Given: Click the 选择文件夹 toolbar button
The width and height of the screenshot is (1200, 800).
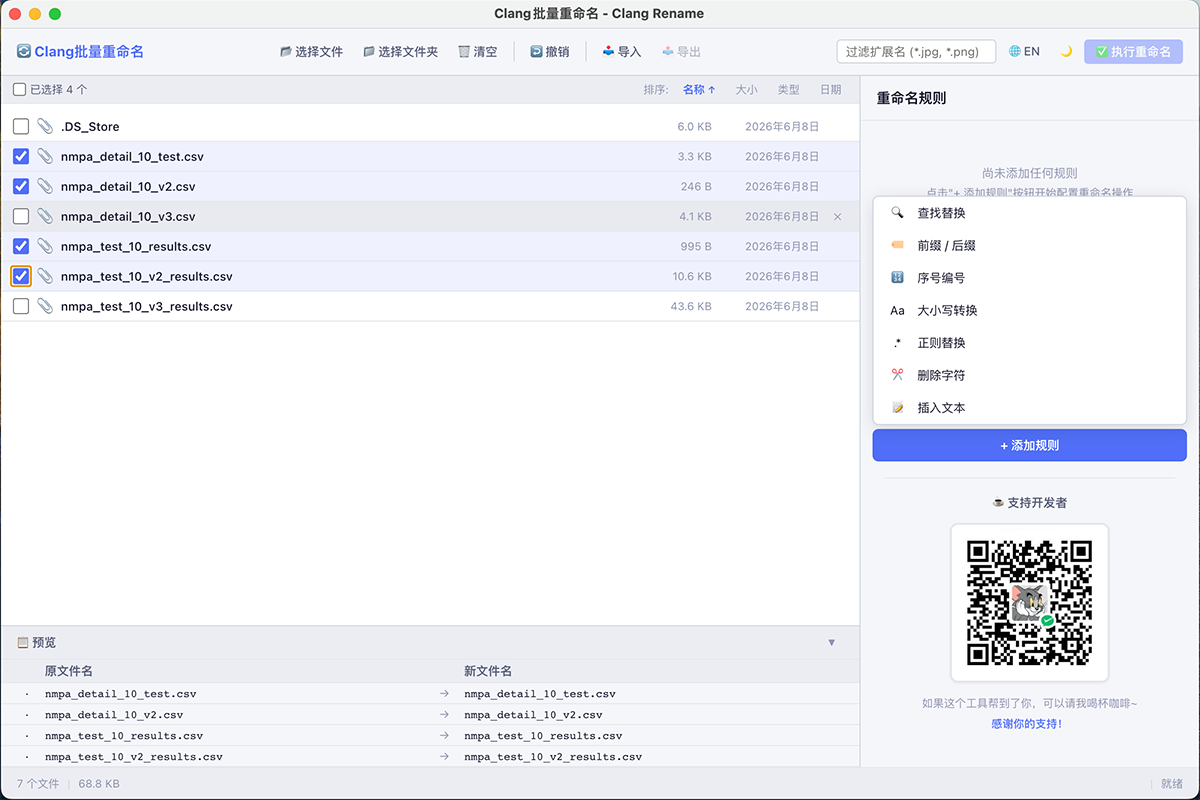Looking at the screenshot, I should tap(400, 51).
